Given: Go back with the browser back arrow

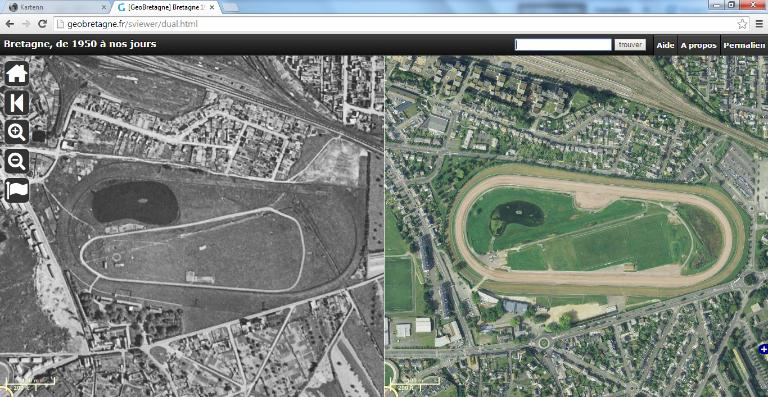Looking at the screenshot, I should pyautogui.click(x=9, y=23).
